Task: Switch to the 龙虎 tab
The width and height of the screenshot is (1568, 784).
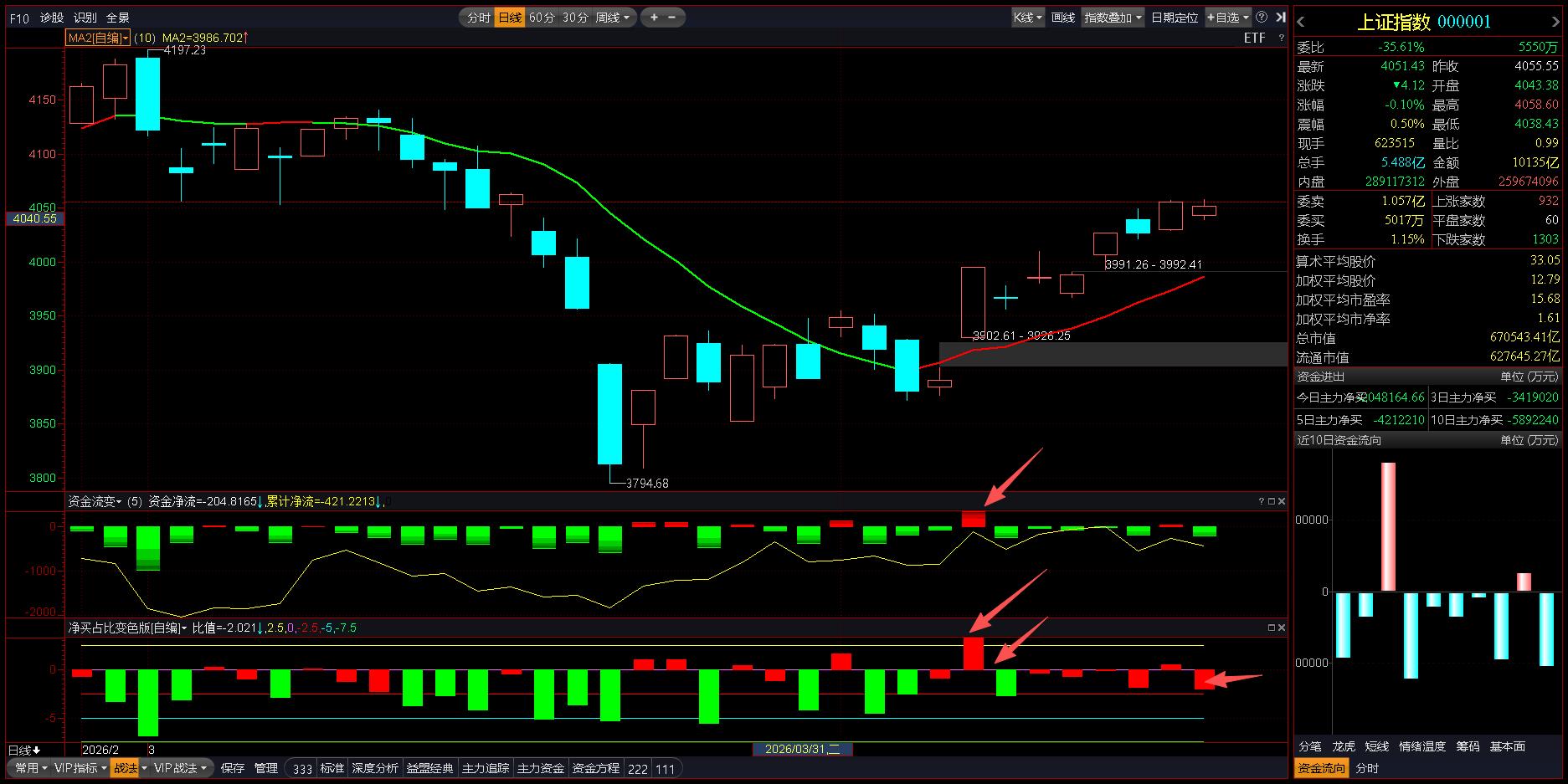Action: [1343, 746]
